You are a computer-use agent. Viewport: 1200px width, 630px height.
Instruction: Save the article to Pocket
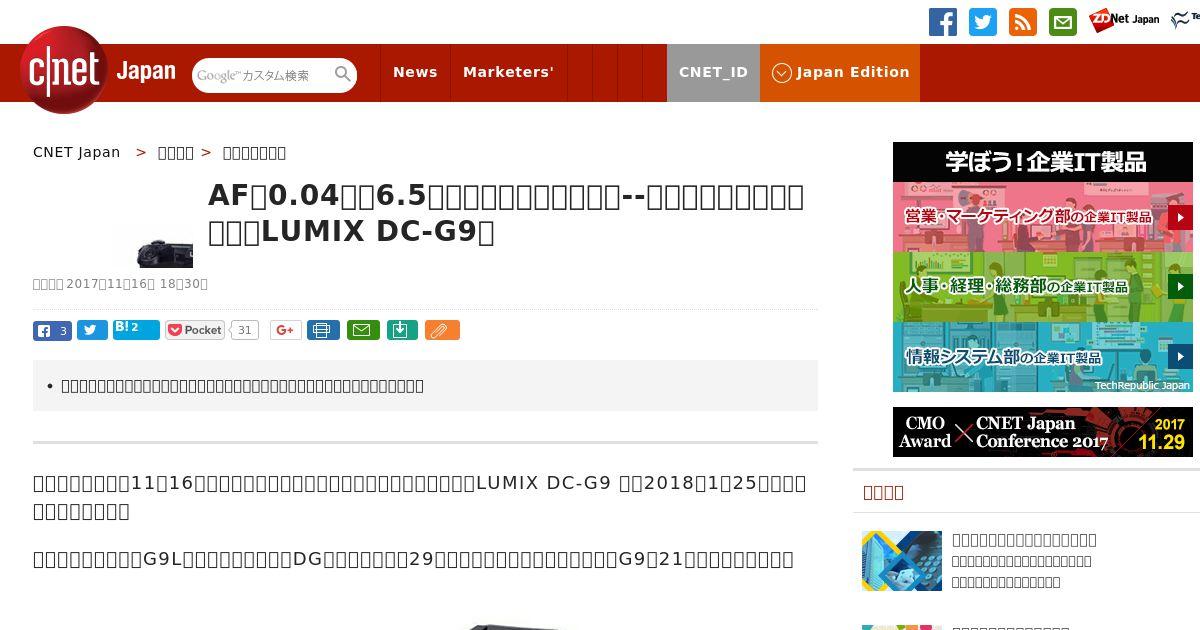tap(195, 330)
